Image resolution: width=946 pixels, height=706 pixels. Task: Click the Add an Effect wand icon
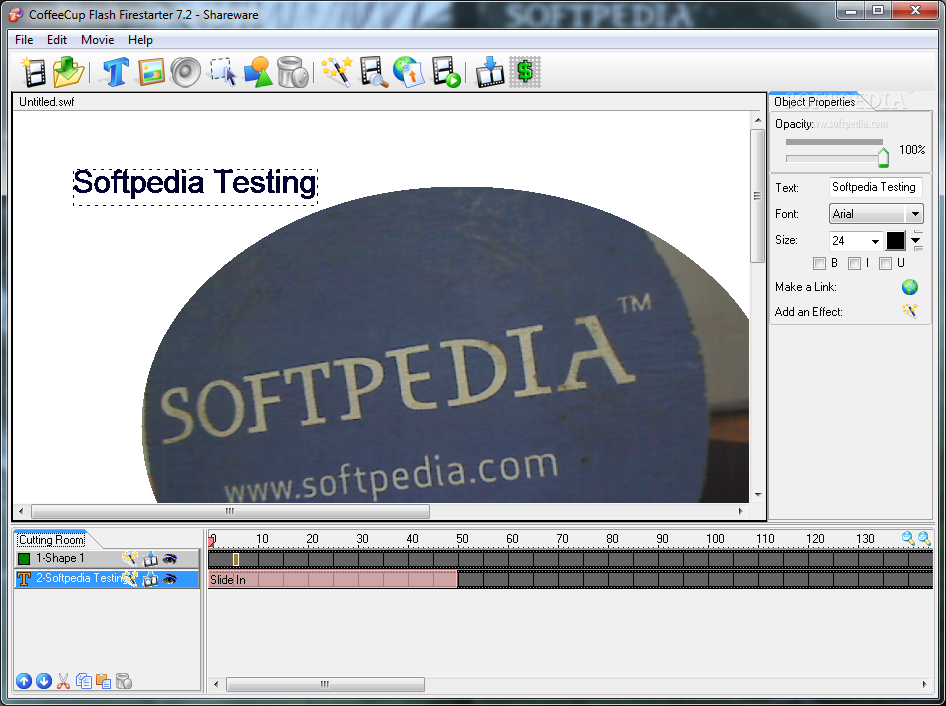[910, 311]
